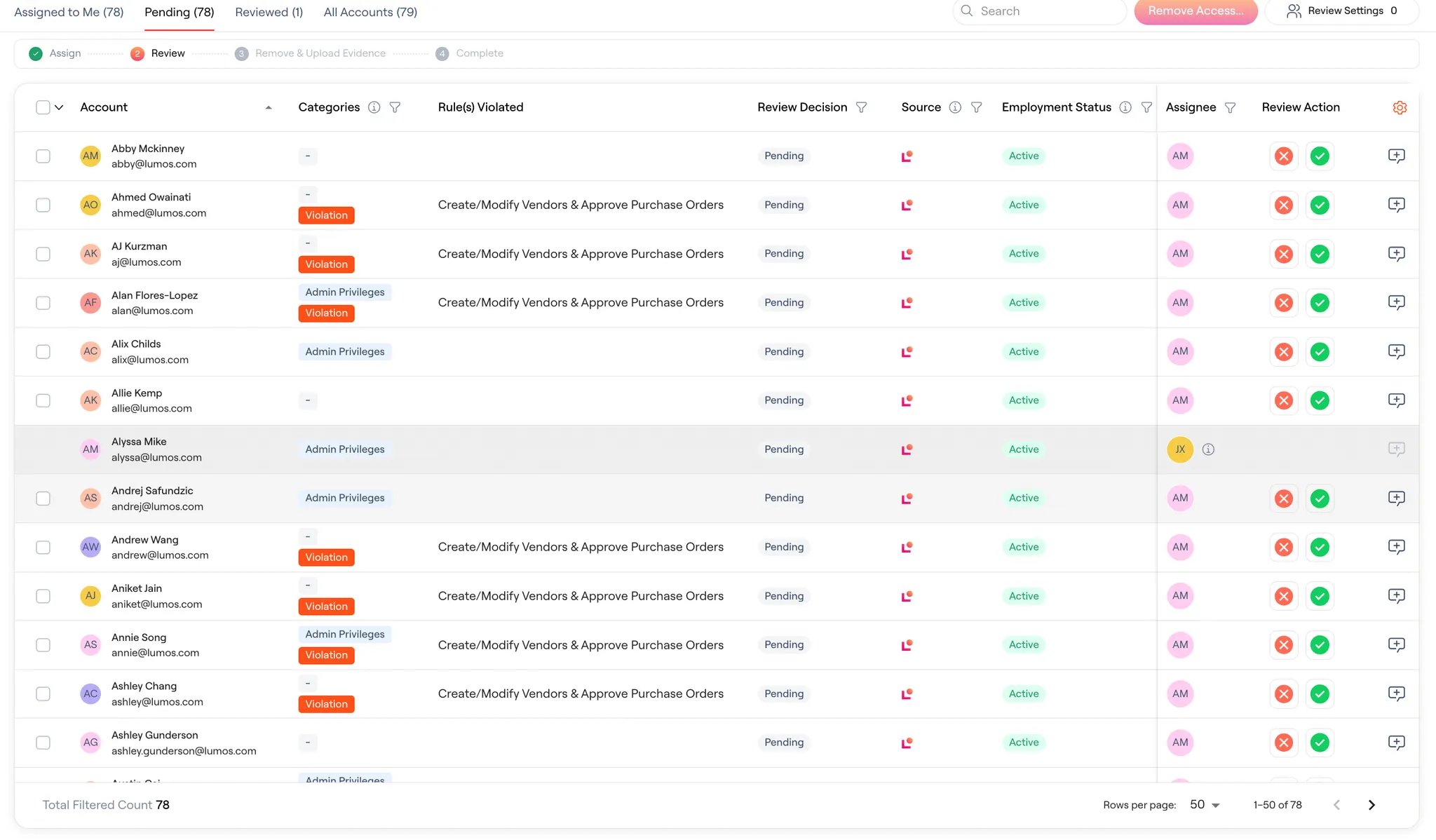This screenshot has width=1436, height=840.
Task: Open the All Accounts (79) tab
Action: [x=370, y=12]
